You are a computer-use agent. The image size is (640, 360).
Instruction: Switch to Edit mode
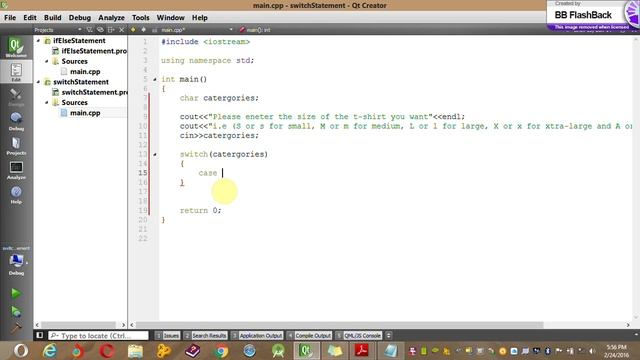(x=16, y=72)
